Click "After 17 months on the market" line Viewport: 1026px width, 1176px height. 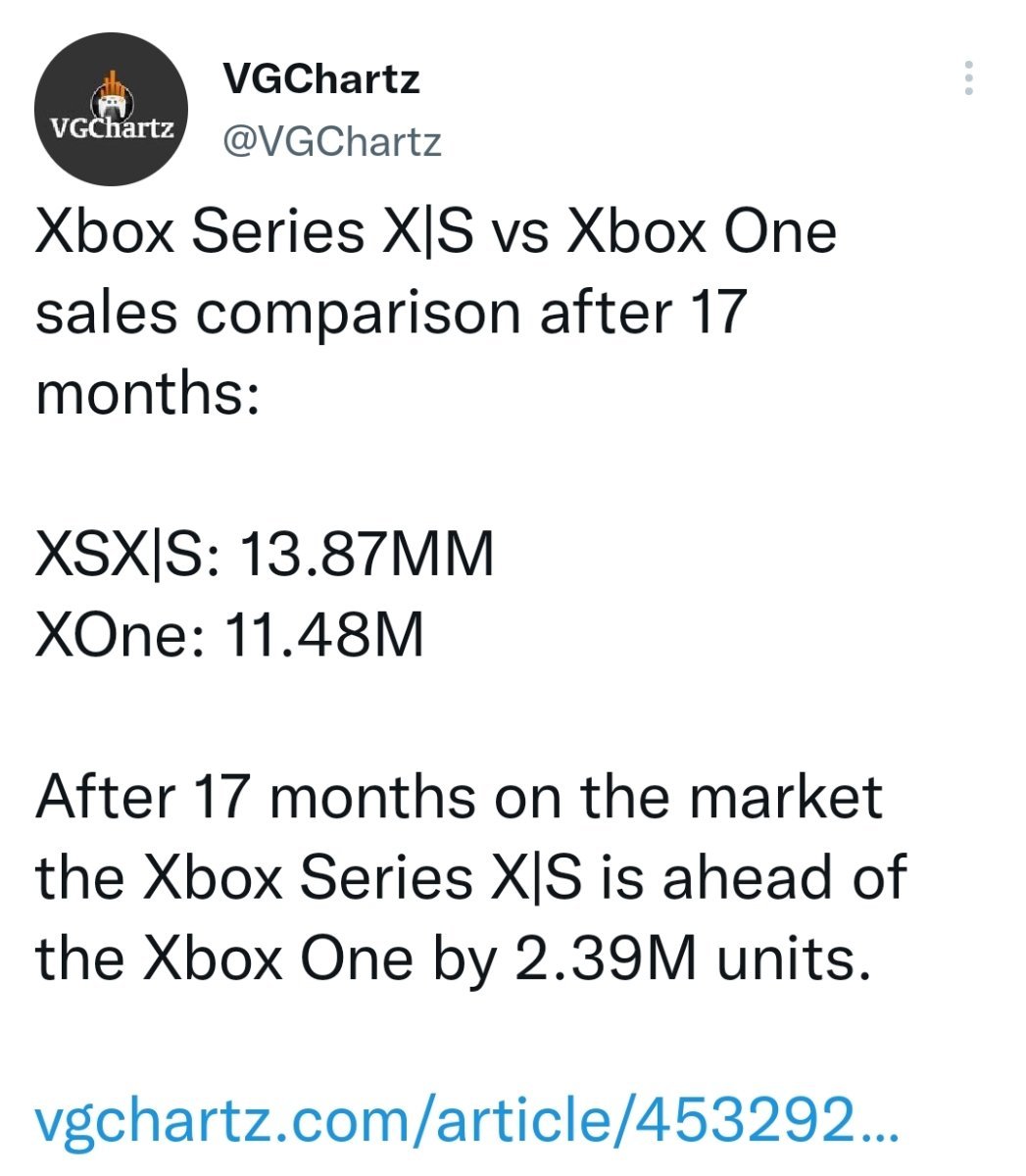tap(459, 797)
